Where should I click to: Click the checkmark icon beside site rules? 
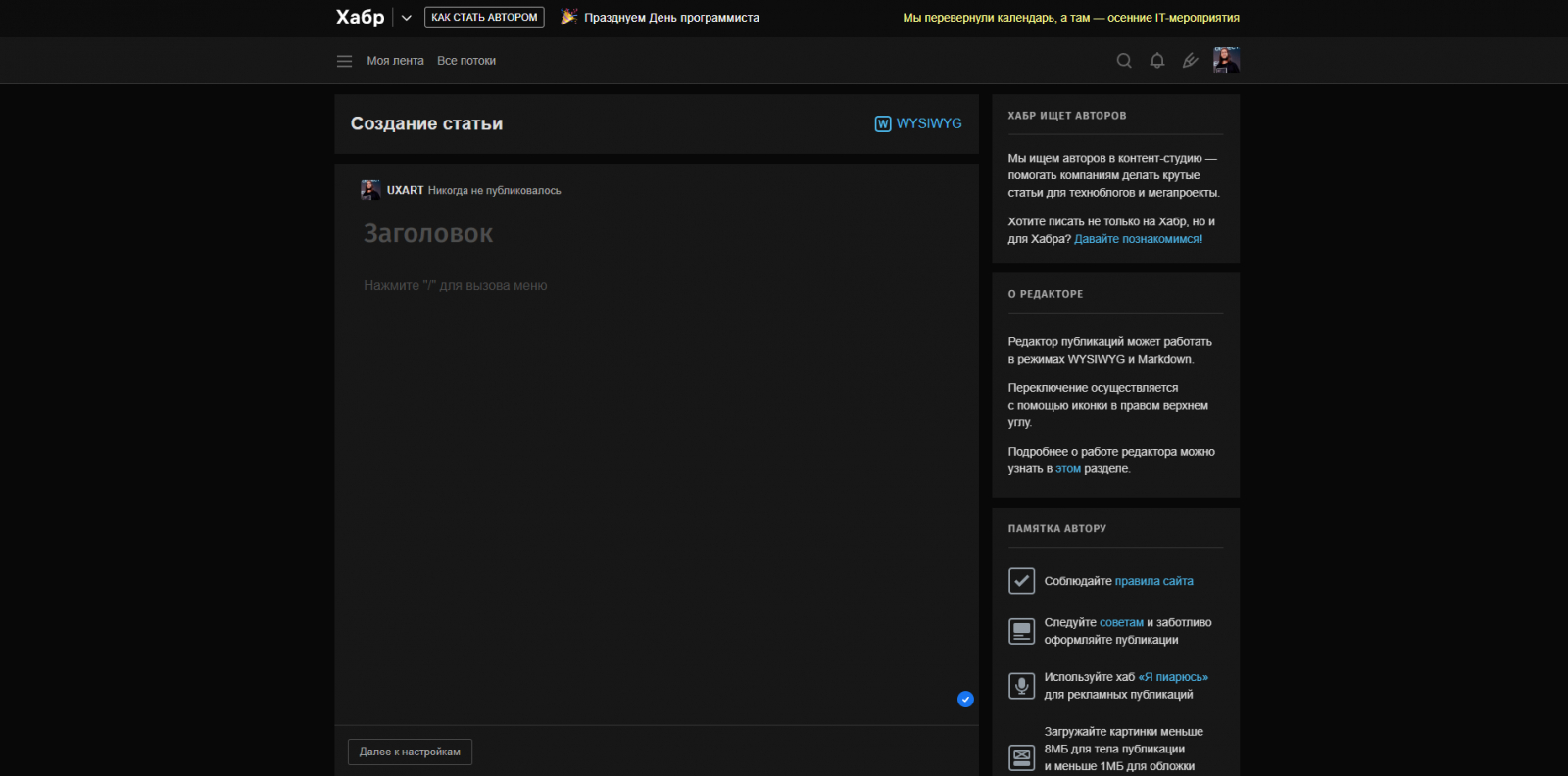(x=1021, y=581)
